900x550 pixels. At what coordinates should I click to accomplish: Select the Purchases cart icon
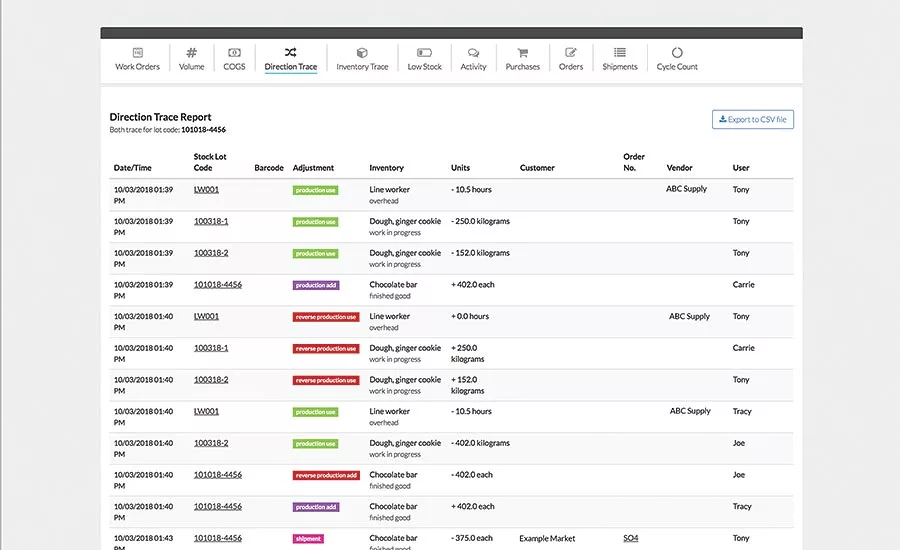coord(522,53)
